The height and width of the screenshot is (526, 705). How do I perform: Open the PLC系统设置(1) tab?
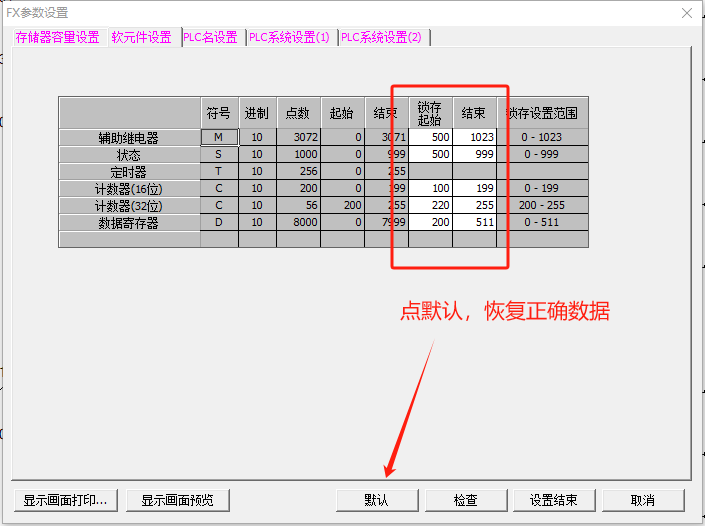[x=290, y=37]
